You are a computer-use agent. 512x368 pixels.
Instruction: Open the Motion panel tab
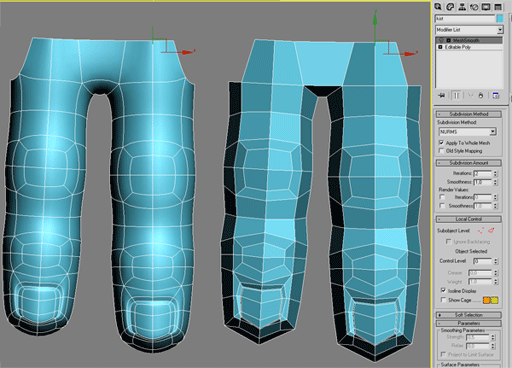click(474, 7)
